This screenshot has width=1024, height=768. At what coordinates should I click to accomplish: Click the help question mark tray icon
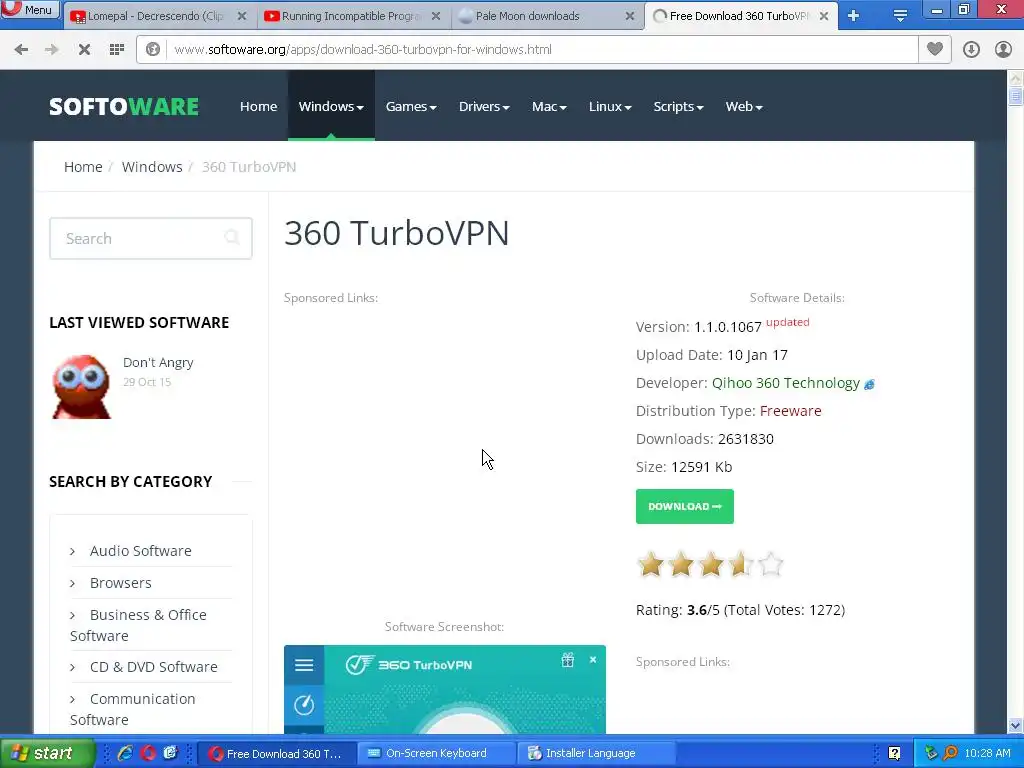895,753
